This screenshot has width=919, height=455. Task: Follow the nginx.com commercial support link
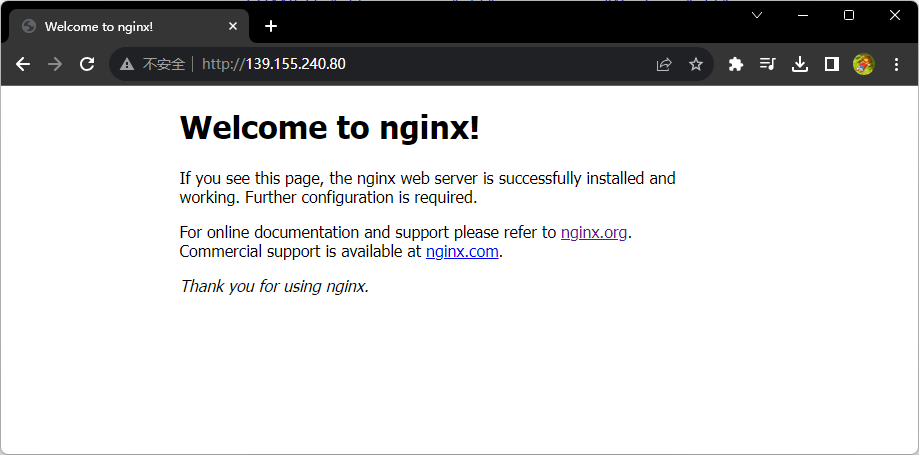tap(462, 251)
